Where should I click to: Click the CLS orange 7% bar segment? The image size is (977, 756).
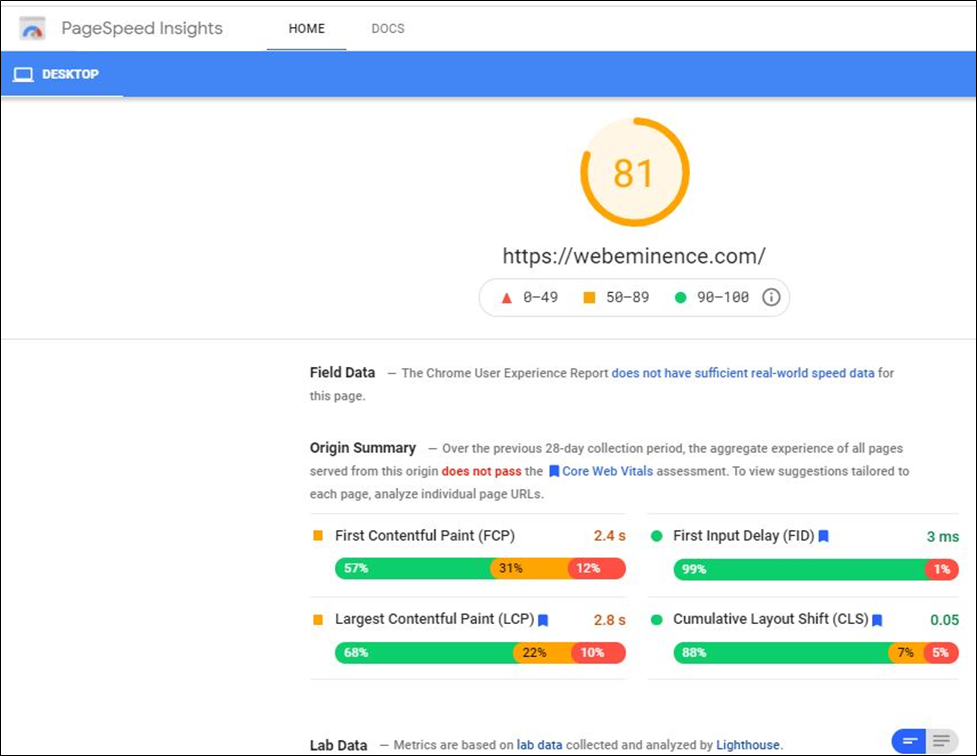pos(907,653)
